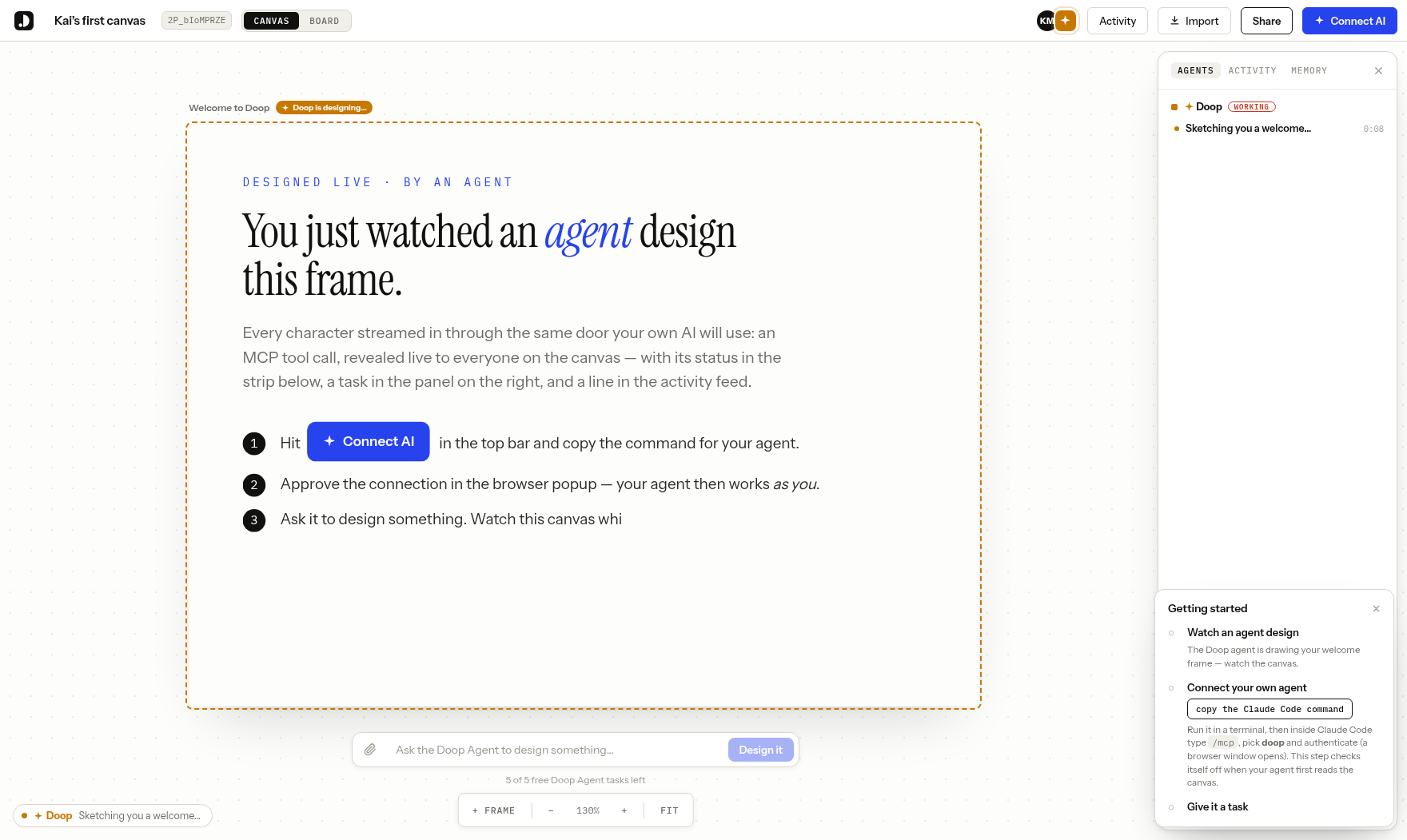Toggle Watch an agent design step
Screen dimensions: 1407x840
click(1171, 633)
